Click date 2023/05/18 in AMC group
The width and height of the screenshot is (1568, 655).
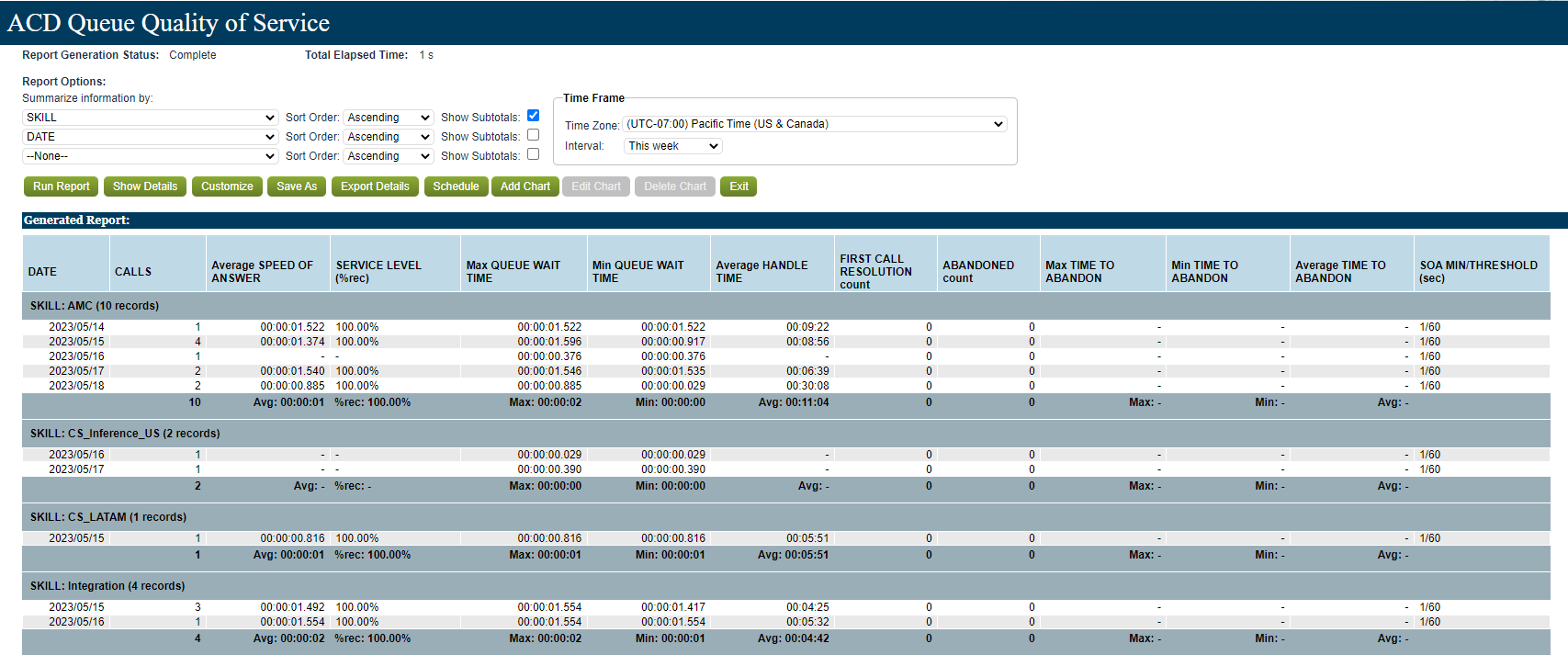click(x=76, y=386)
